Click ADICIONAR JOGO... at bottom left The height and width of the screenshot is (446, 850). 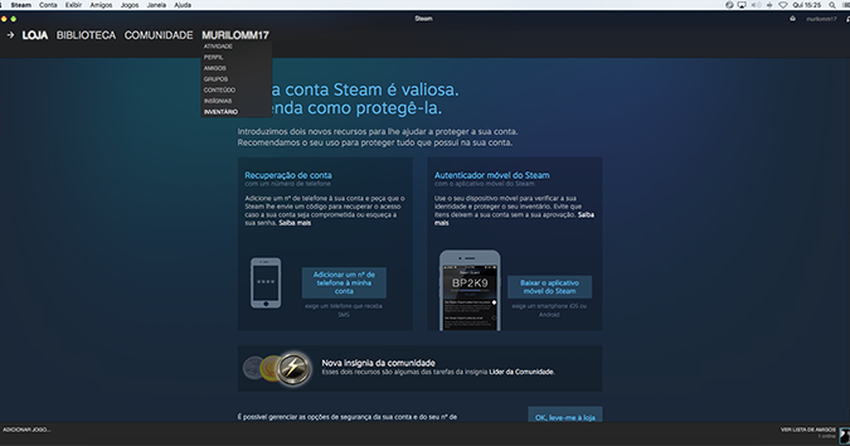[x=26, y=430]
